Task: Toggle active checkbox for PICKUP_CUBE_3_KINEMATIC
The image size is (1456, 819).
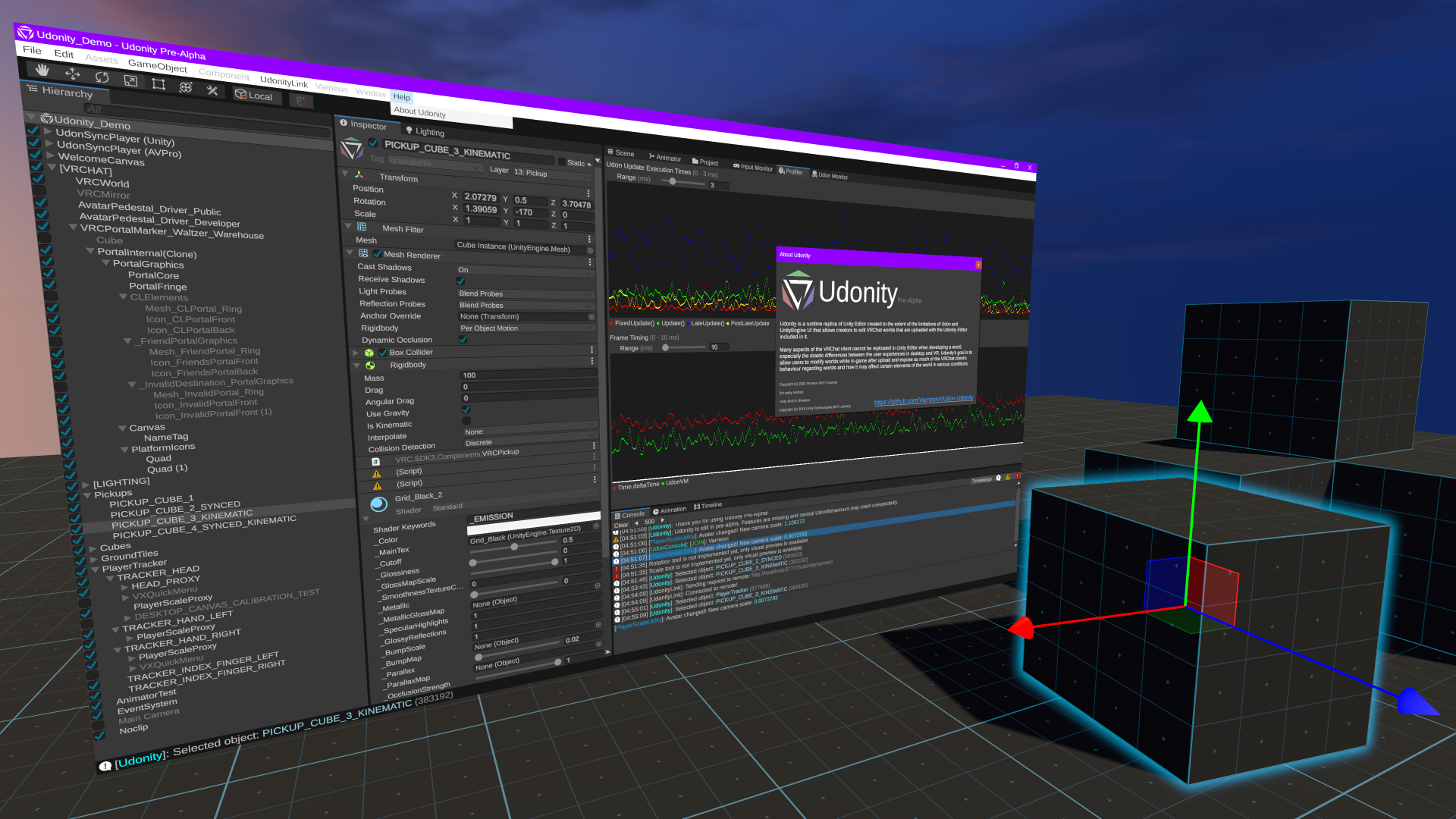Action: (373, 143)
